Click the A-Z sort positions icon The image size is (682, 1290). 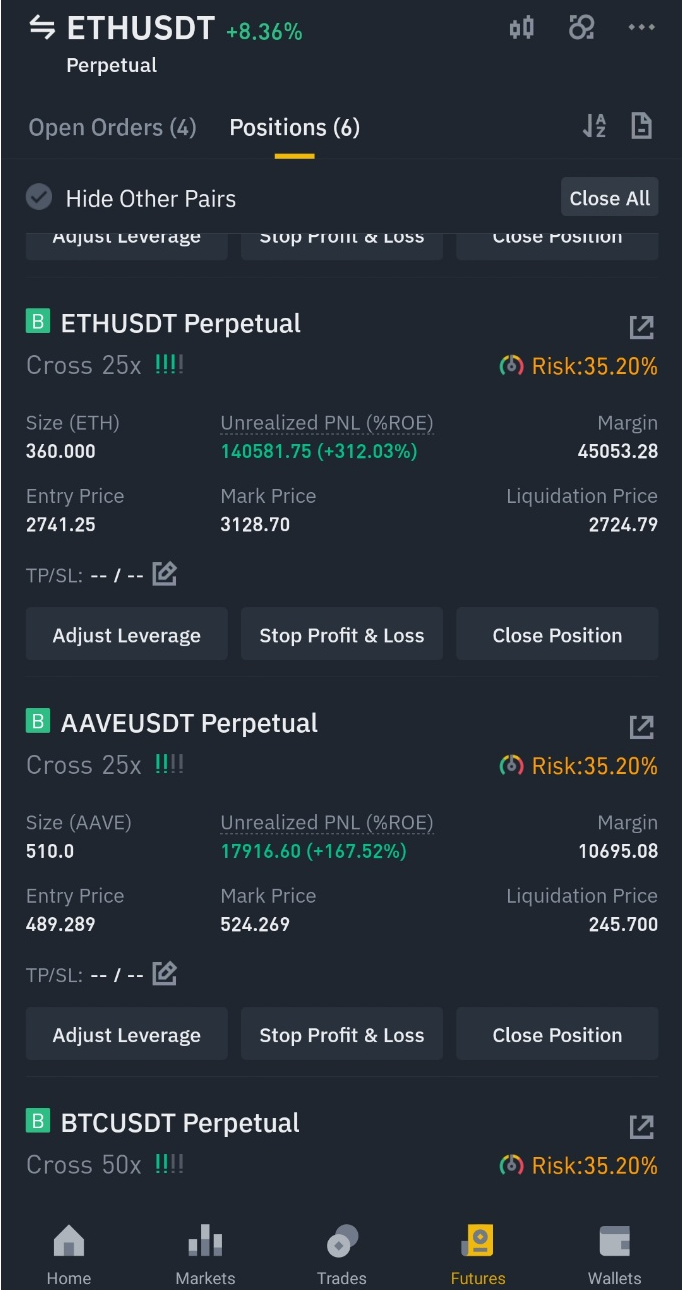pyautogui.click(x=594, y=126)
